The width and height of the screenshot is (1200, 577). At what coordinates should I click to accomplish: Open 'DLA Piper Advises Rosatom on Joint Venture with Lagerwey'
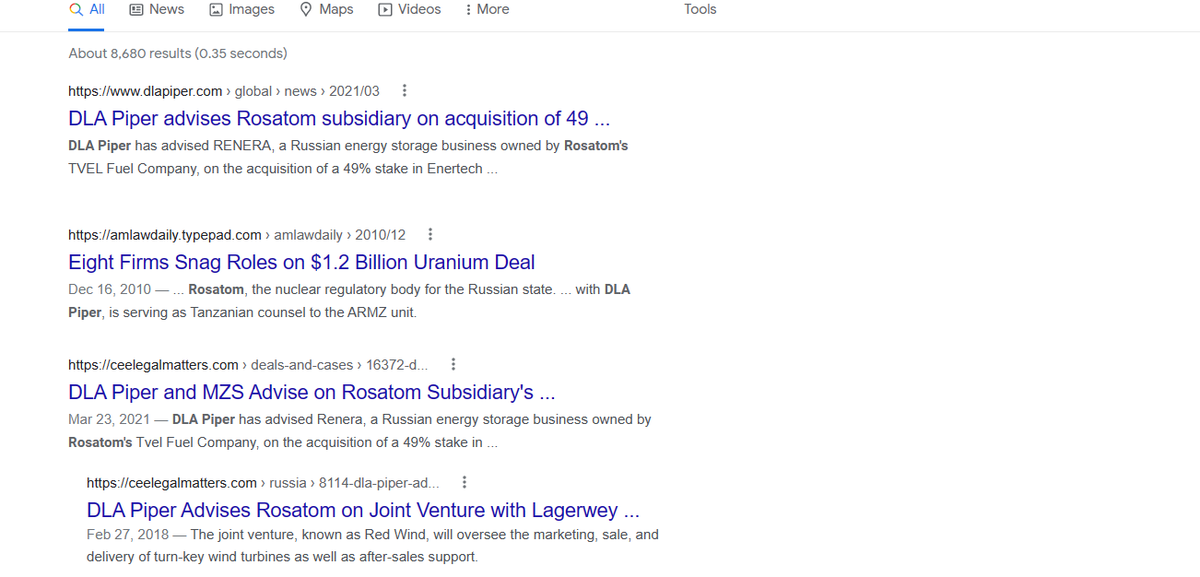point(363,510)
